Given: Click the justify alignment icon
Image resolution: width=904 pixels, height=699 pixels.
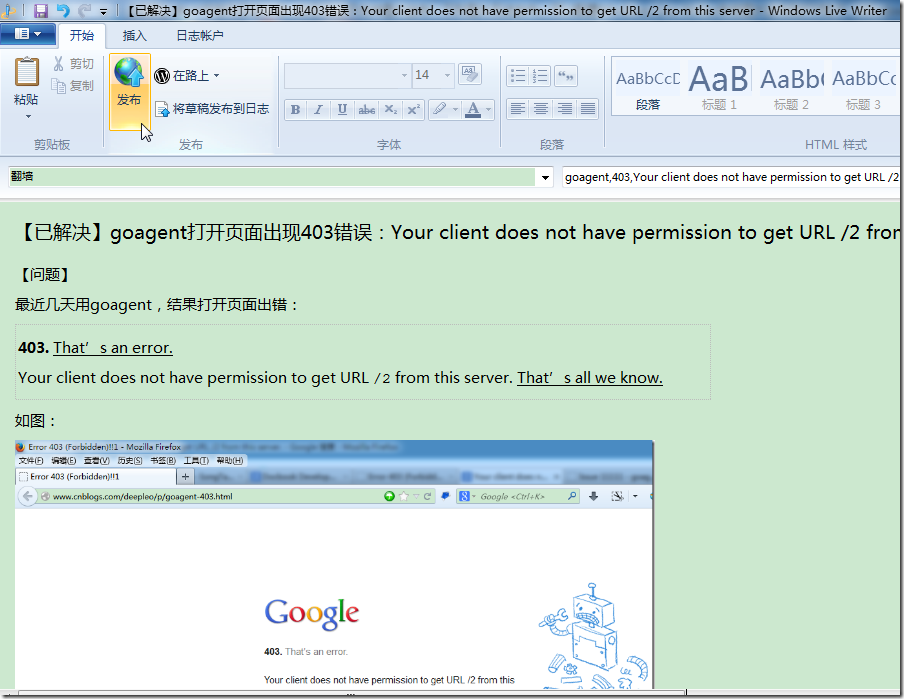Looking at the screenshot, I should [x=588, y=109].
